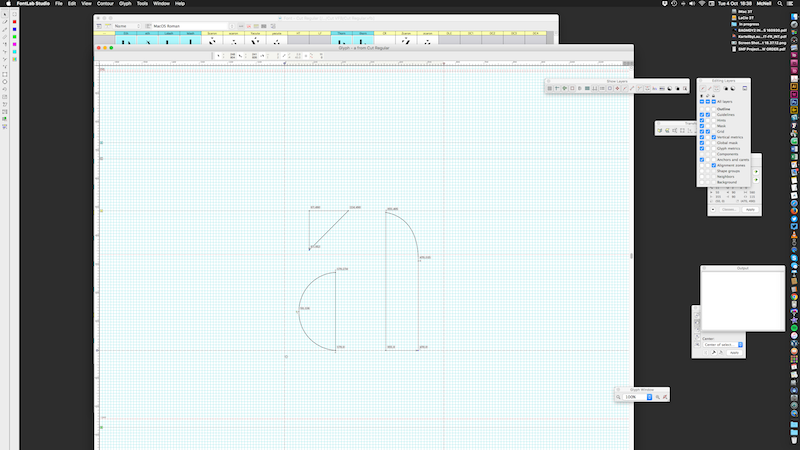
Task: Click the red square icon in Show Layers
Action: 572,88
